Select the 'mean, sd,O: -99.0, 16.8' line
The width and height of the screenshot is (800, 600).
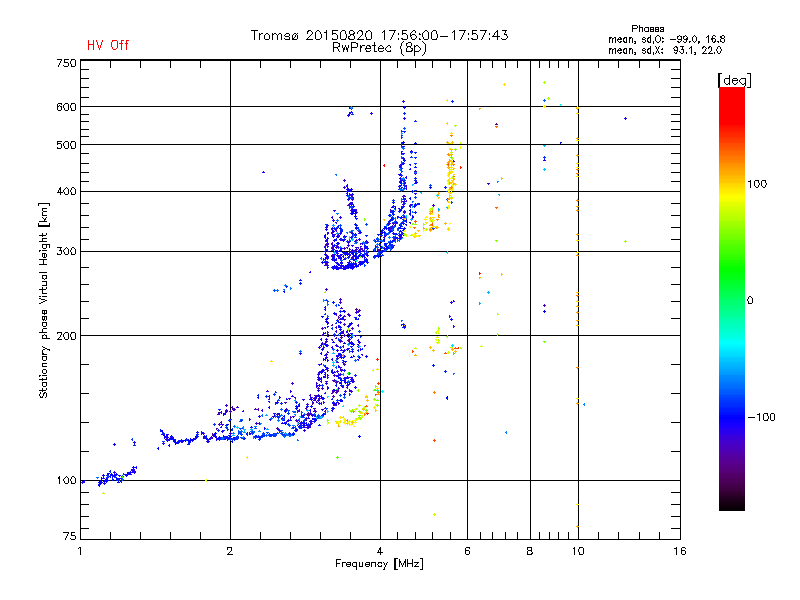(x=666, y=39)
